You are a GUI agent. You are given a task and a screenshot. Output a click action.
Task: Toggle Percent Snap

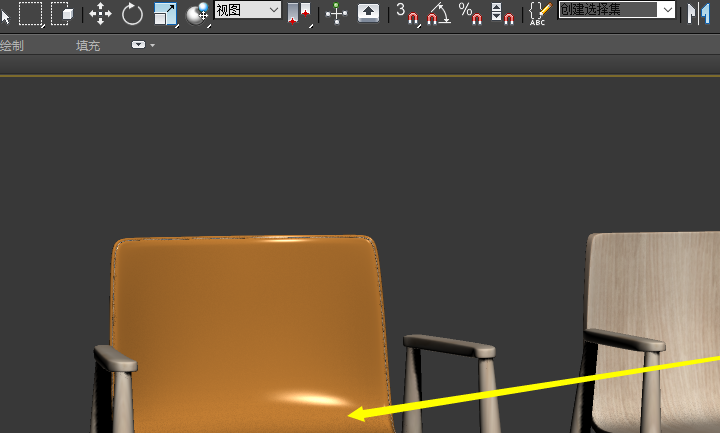[x=470, y=14]
